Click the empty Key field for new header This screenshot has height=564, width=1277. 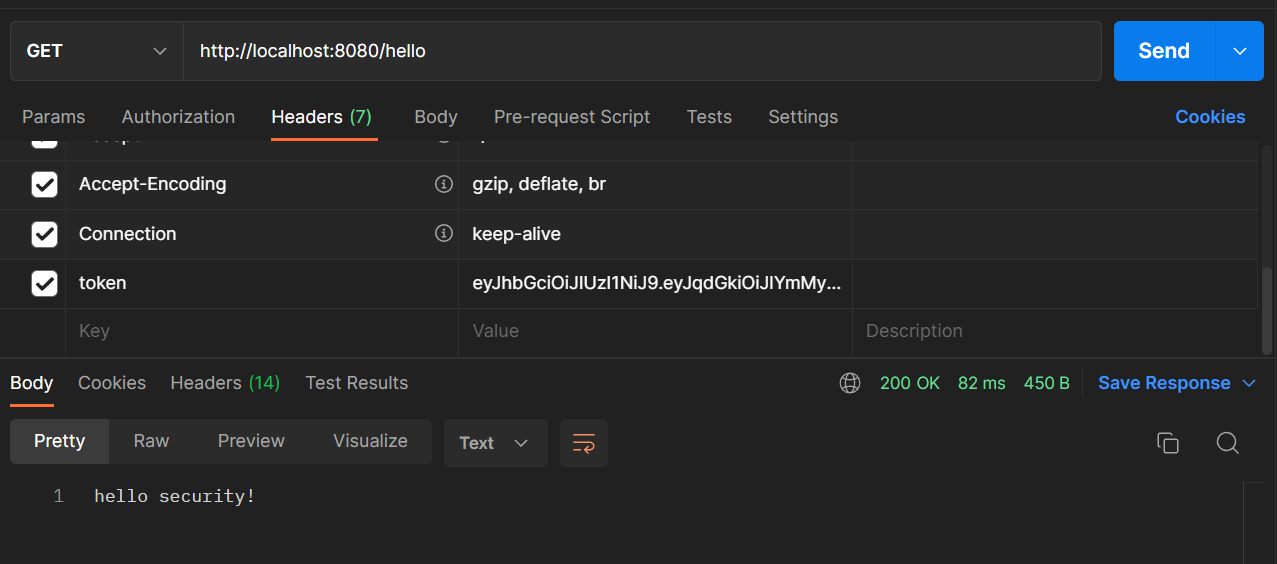tap(260, 331)
